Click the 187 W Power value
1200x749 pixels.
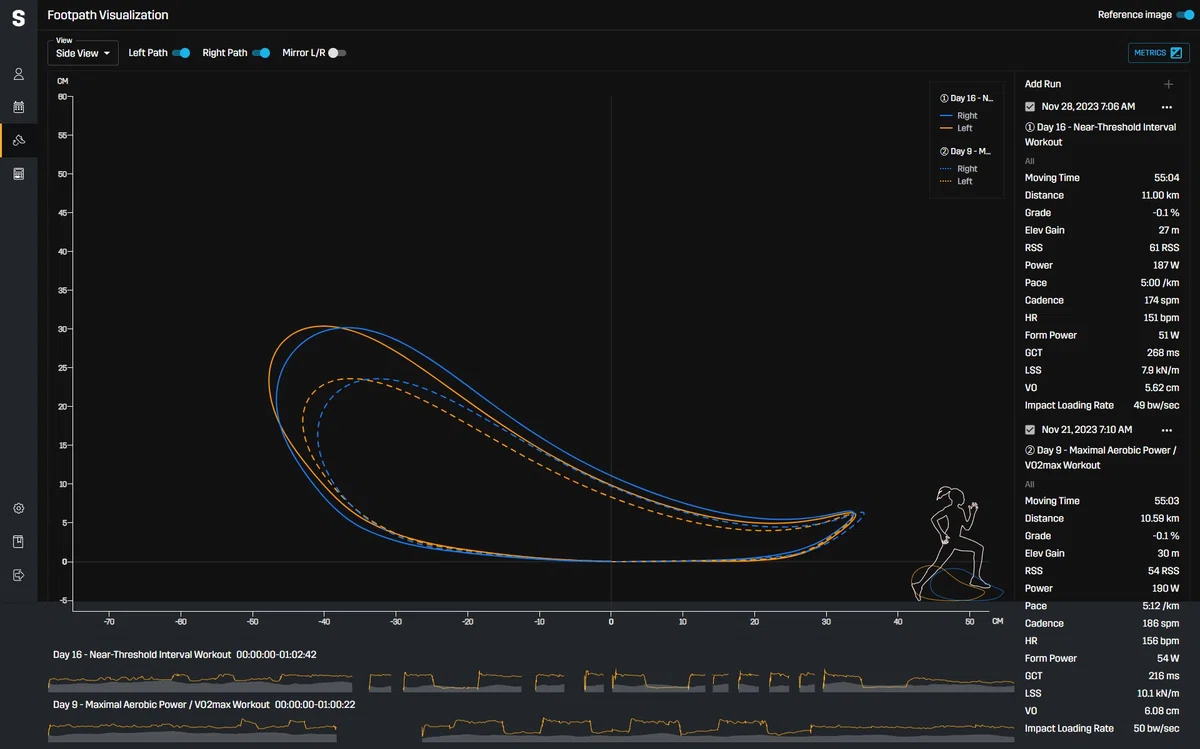pos(1166,265)
